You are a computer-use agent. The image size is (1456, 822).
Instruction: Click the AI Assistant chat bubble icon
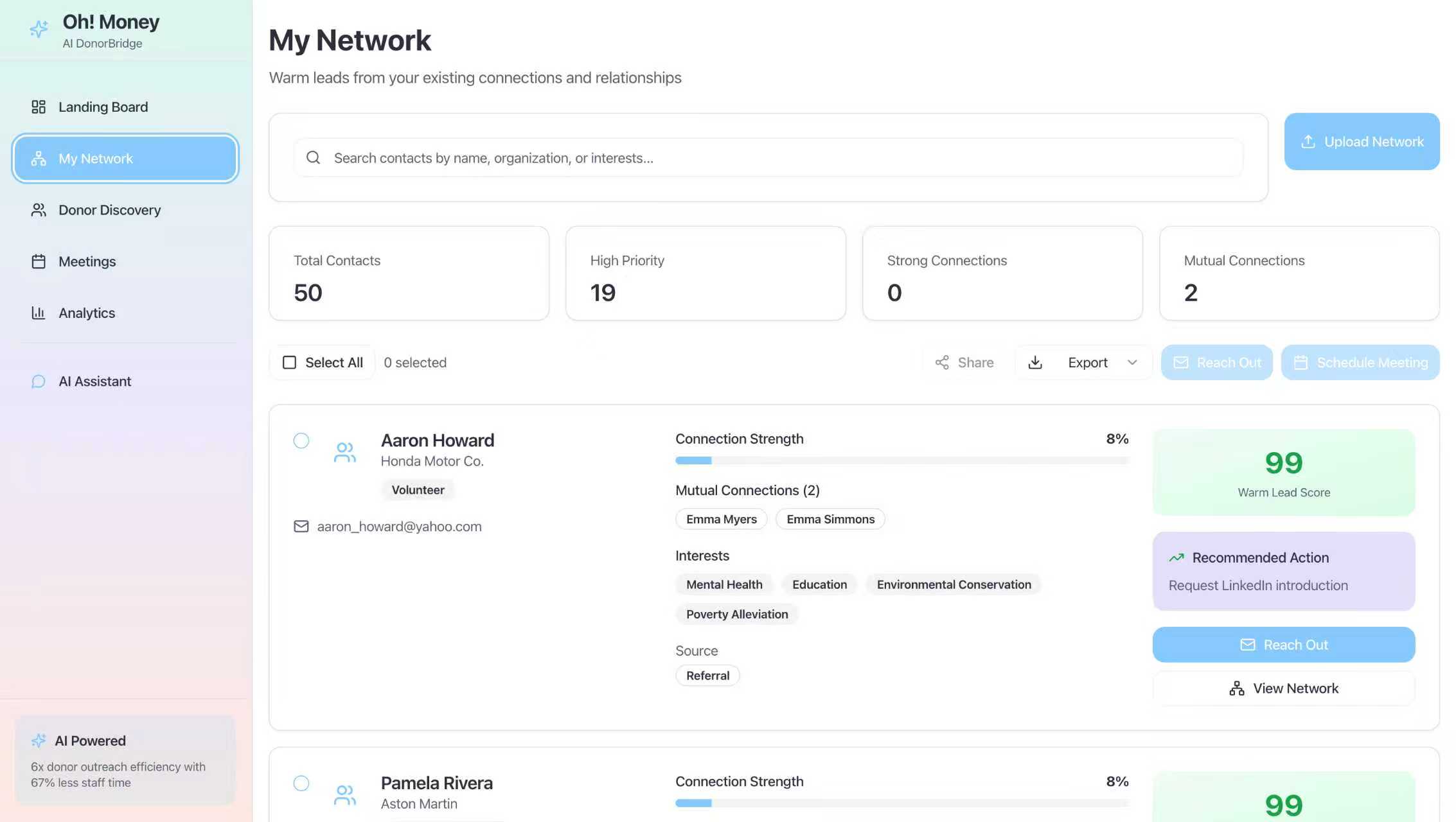39,381
